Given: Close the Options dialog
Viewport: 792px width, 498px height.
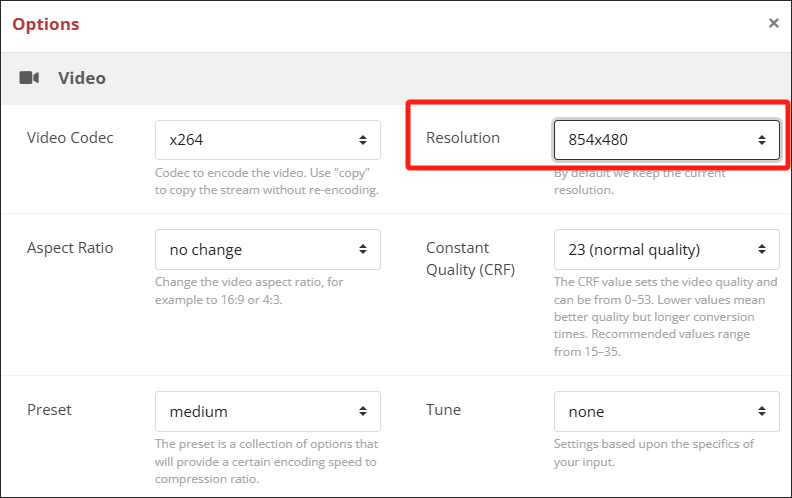Looking at the screenshot, I should (773, 23).
